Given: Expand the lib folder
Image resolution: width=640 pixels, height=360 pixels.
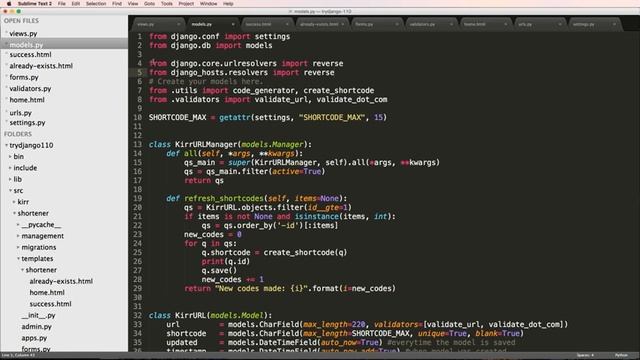Looking at the screenshot, I should tap(10, 179).
